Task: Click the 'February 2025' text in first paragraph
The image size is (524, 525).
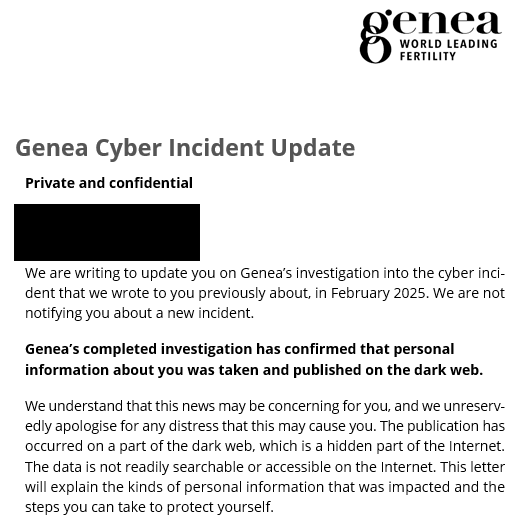Action: [378, 293]
